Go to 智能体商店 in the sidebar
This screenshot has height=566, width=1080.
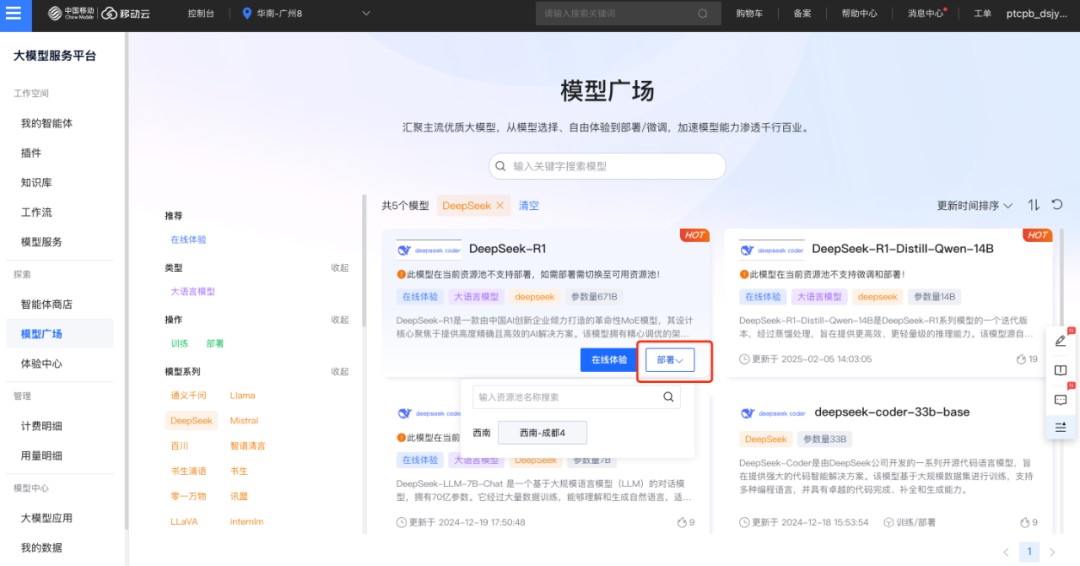[46, 304]
